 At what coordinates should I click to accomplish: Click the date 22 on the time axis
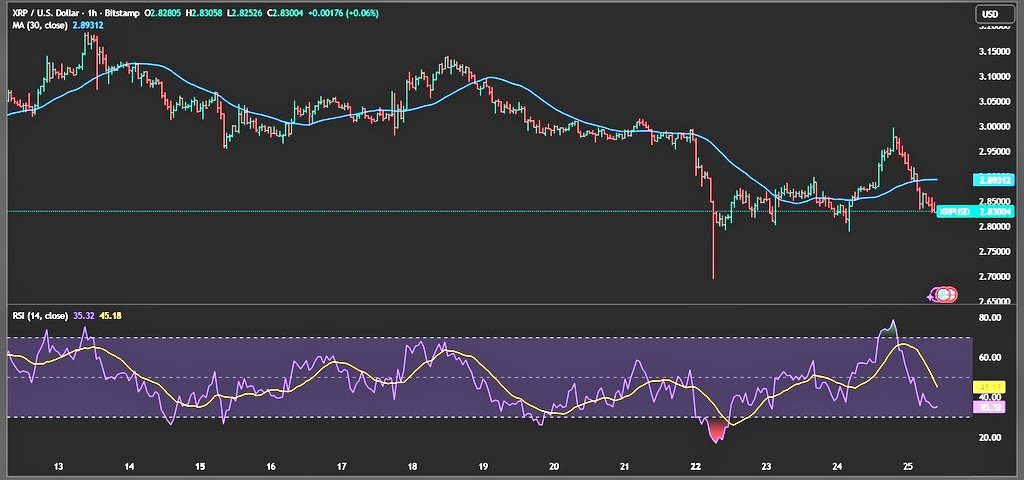(694, 467)
